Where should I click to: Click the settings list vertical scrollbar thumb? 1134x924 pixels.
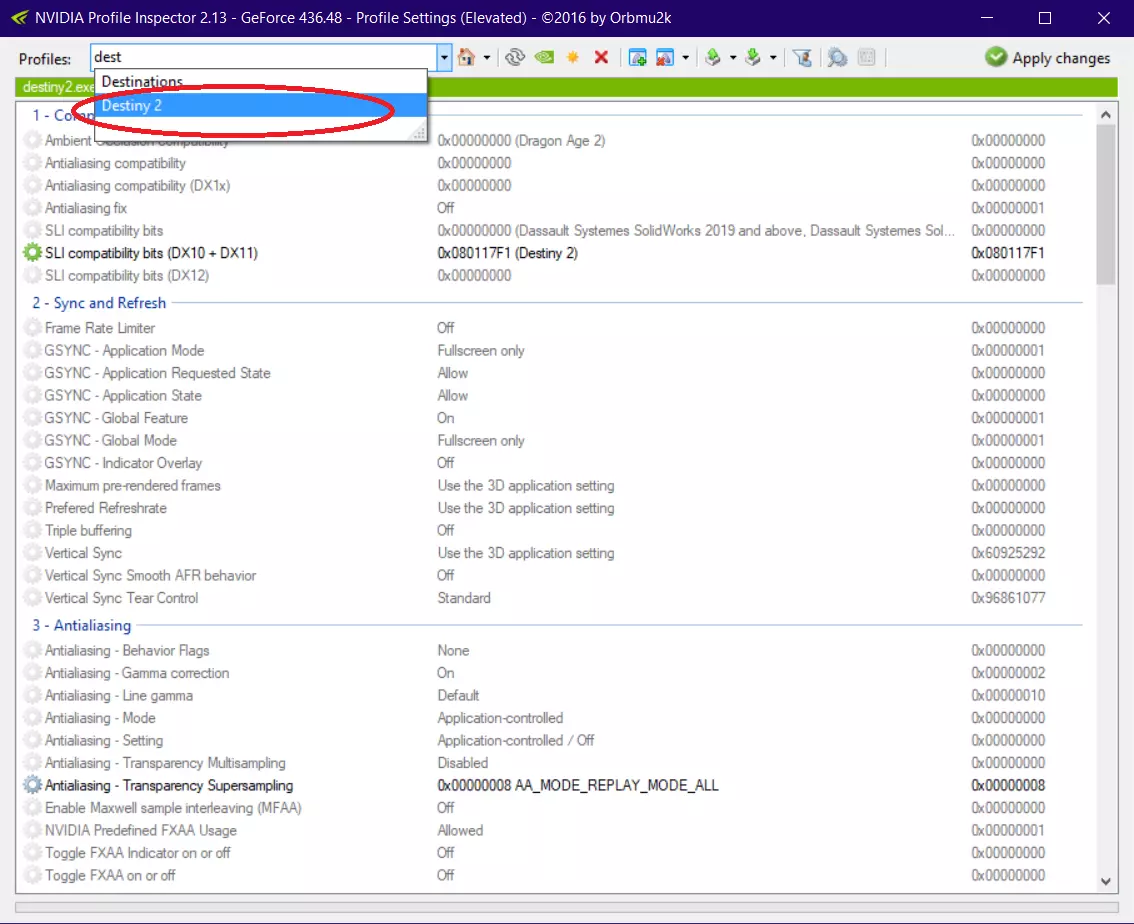tap(1105, 205)
